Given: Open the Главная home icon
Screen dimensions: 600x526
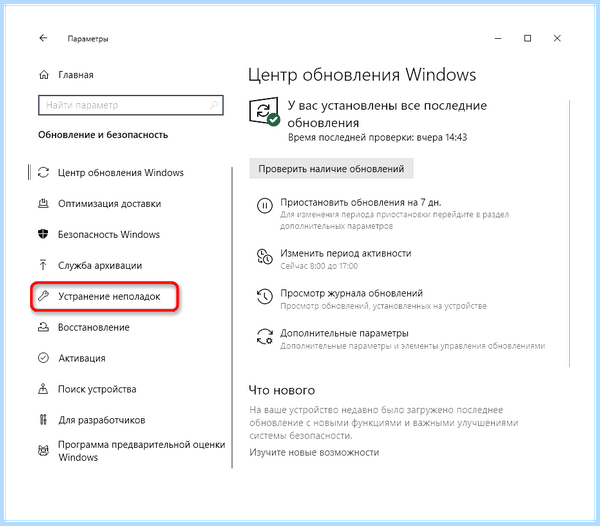Looking at the screenshot, I should pos(44,75).
